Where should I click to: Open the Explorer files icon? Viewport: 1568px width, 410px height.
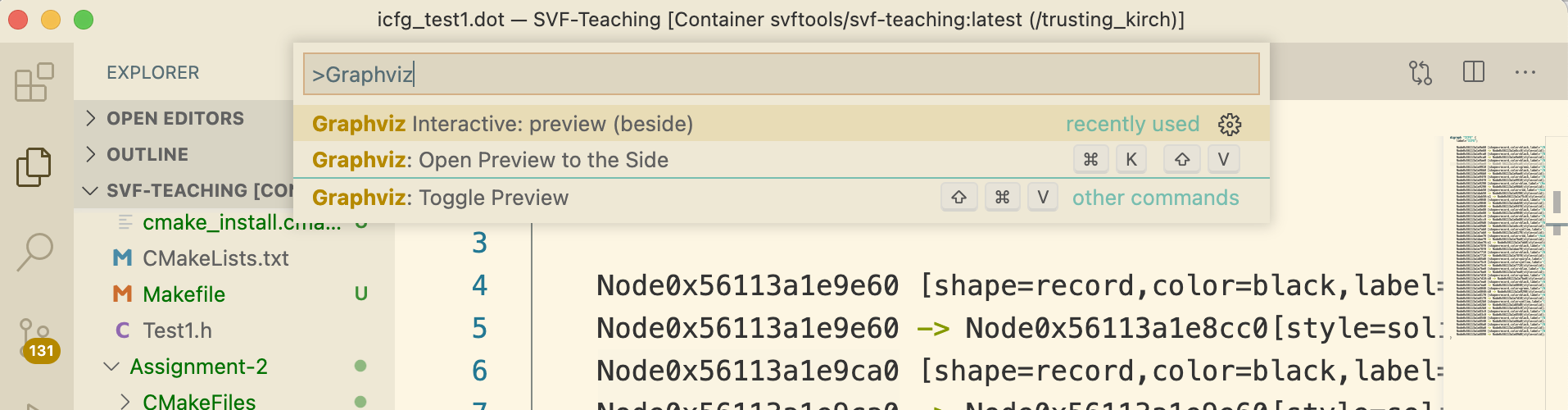pos(34,167)
